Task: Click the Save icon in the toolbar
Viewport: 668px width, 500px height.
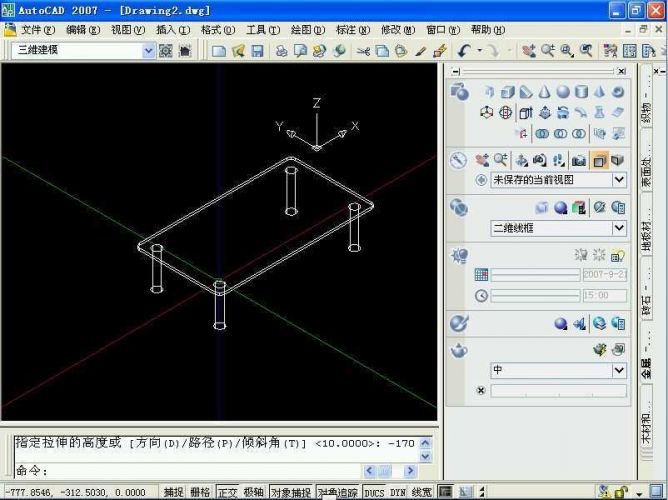Action: click(x=257, y=50)
